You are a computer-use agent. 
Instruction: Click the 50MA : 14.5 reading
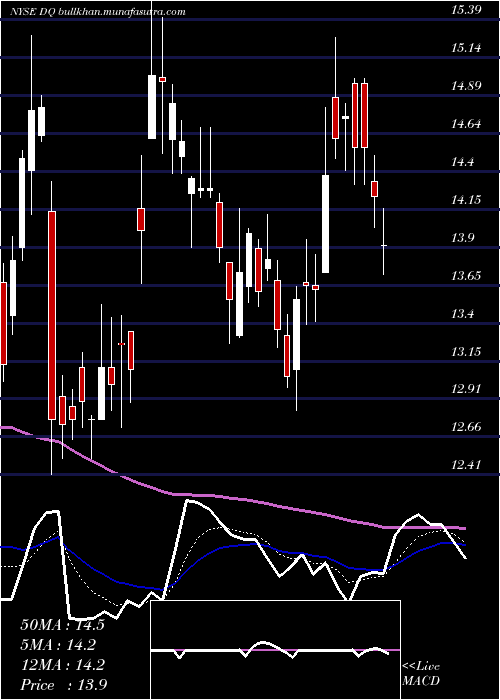point(62,625)
